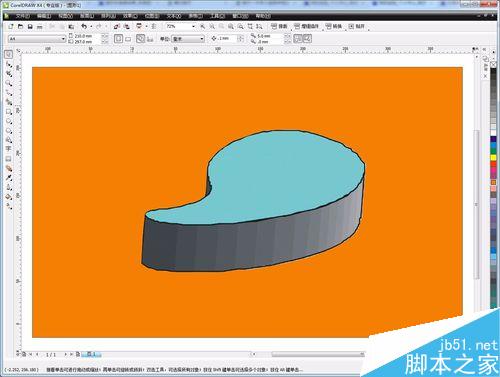
Task: Click the Undo arrow icon
Action: [x=84, y=26]
